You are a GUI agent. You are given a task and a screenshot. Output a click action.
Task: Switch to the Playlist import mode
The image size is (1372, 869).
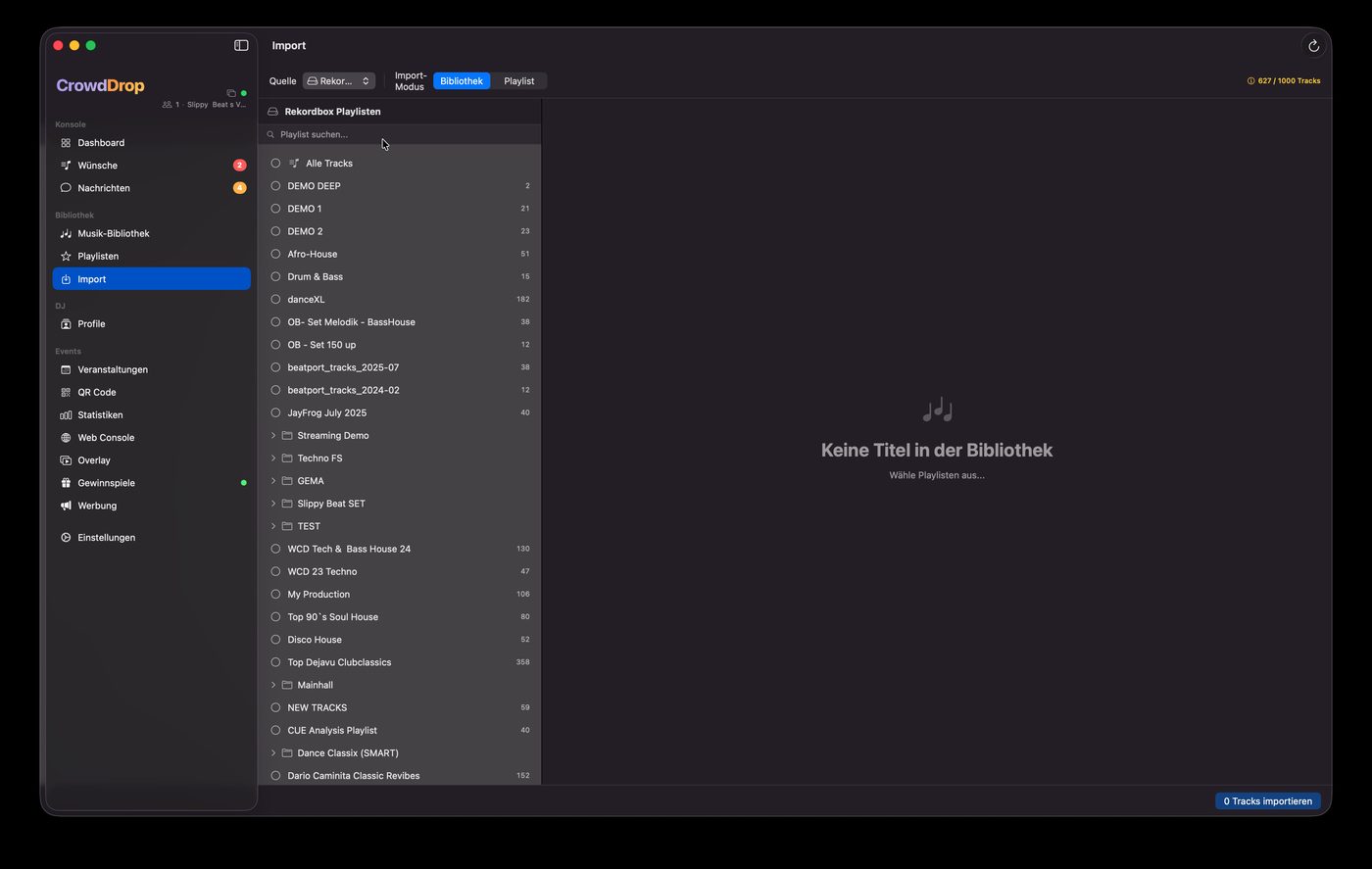point(518,80)
